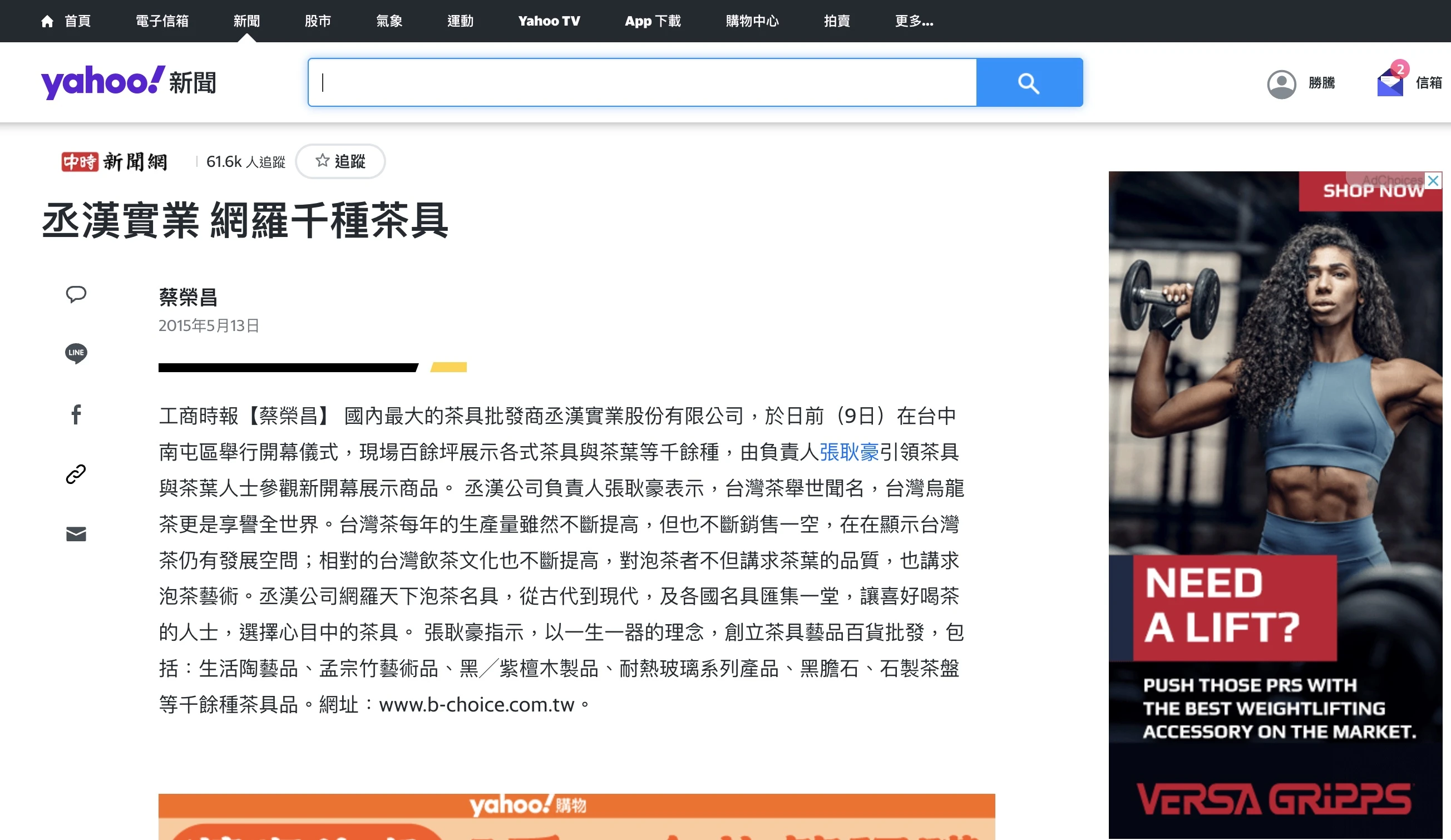
Task: Toggle follow for 中時新聞網 with 追蹤 button
Action: click(x=340, y=161)
